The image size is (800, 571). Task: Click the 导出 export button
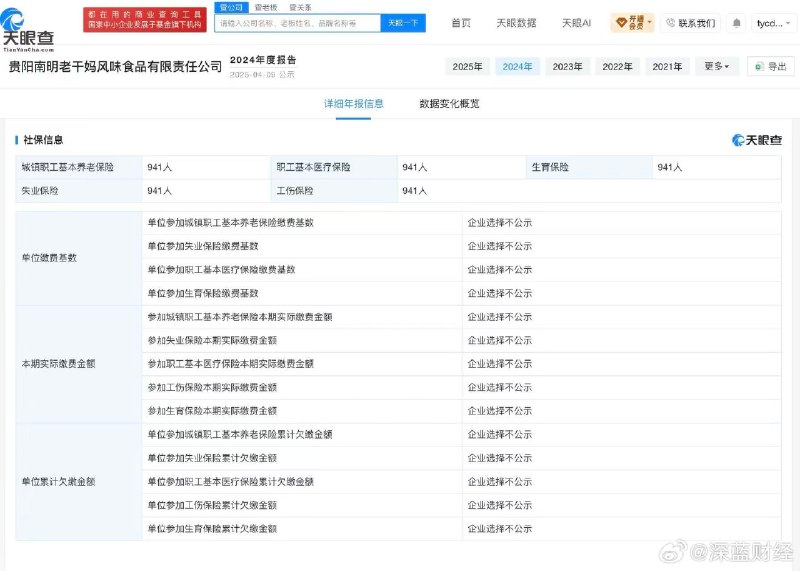[x=771, y=66]
